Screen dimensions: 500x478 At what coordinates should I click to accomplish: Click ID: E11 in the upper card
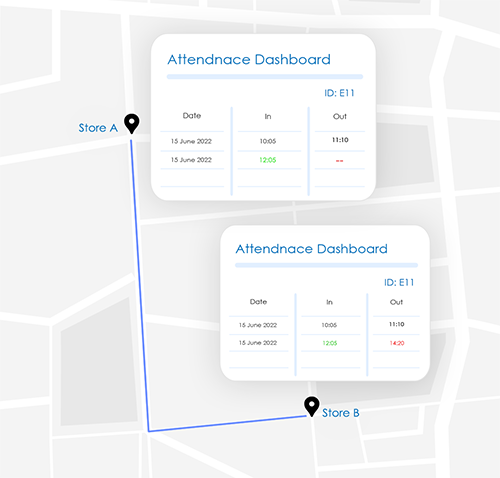click(x=339, y=93)
